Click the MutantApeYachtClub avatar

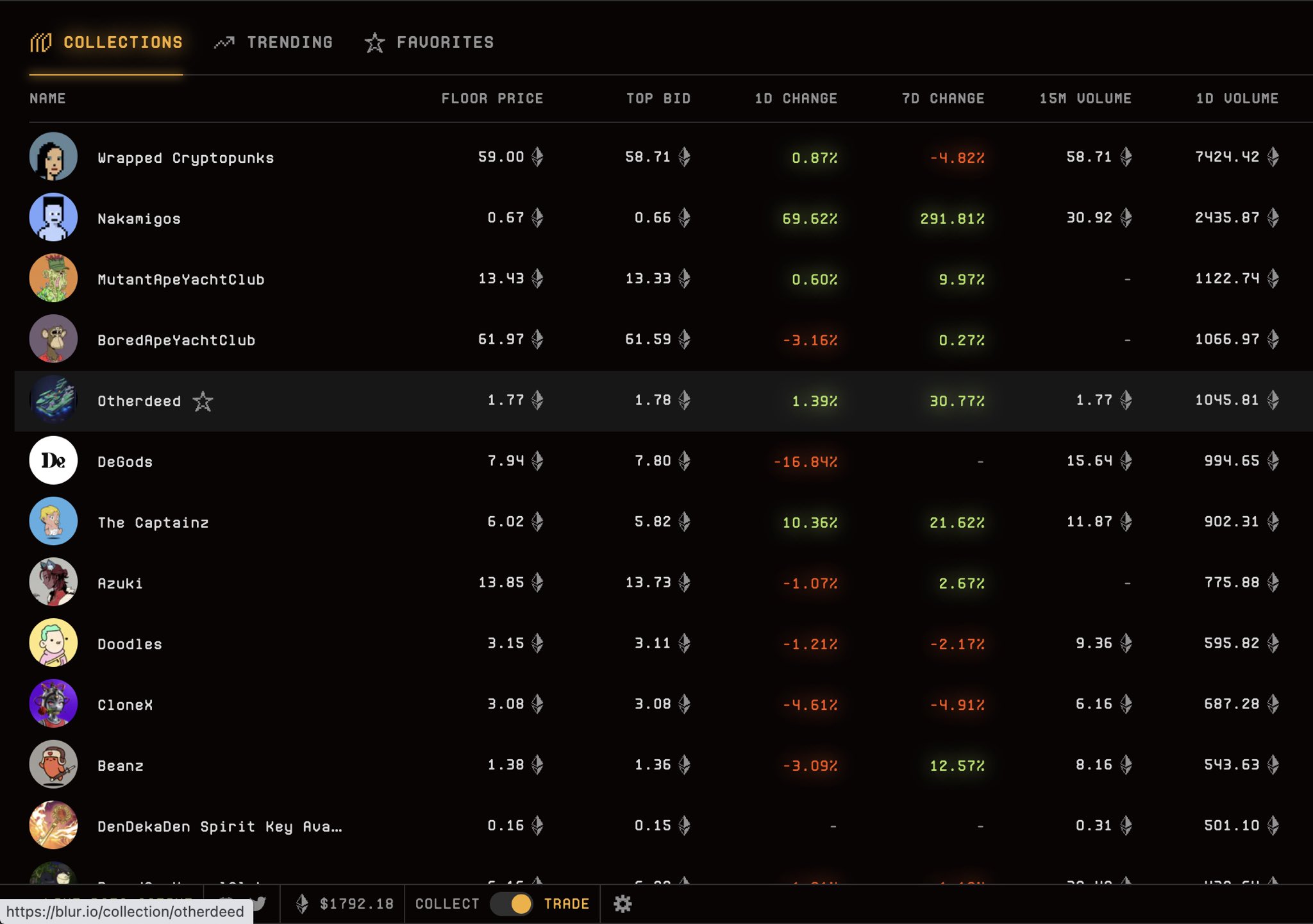point(53,278)
